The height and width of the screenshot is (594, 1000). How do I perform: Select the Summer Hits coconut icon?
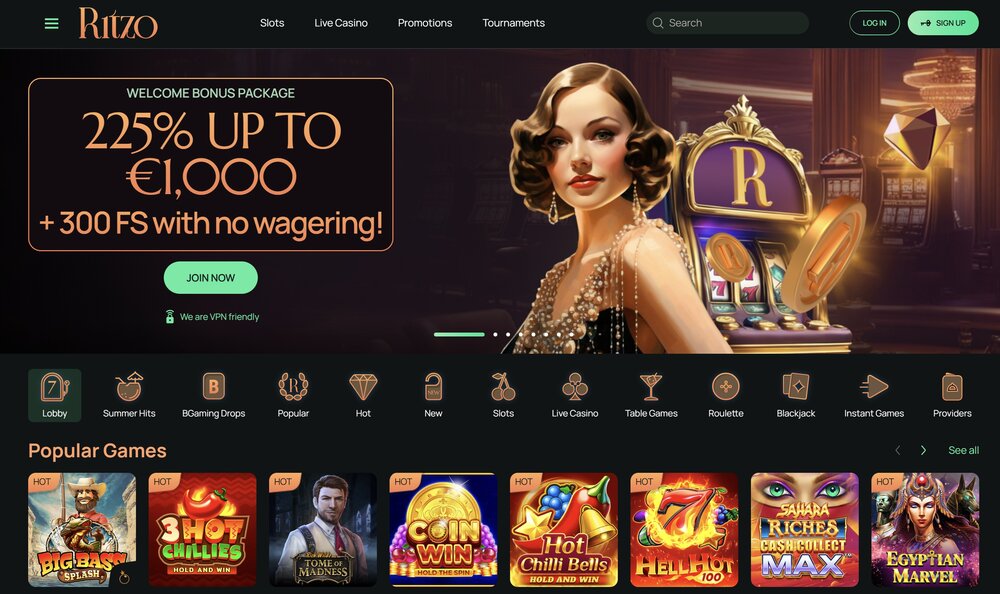(129, 386)
